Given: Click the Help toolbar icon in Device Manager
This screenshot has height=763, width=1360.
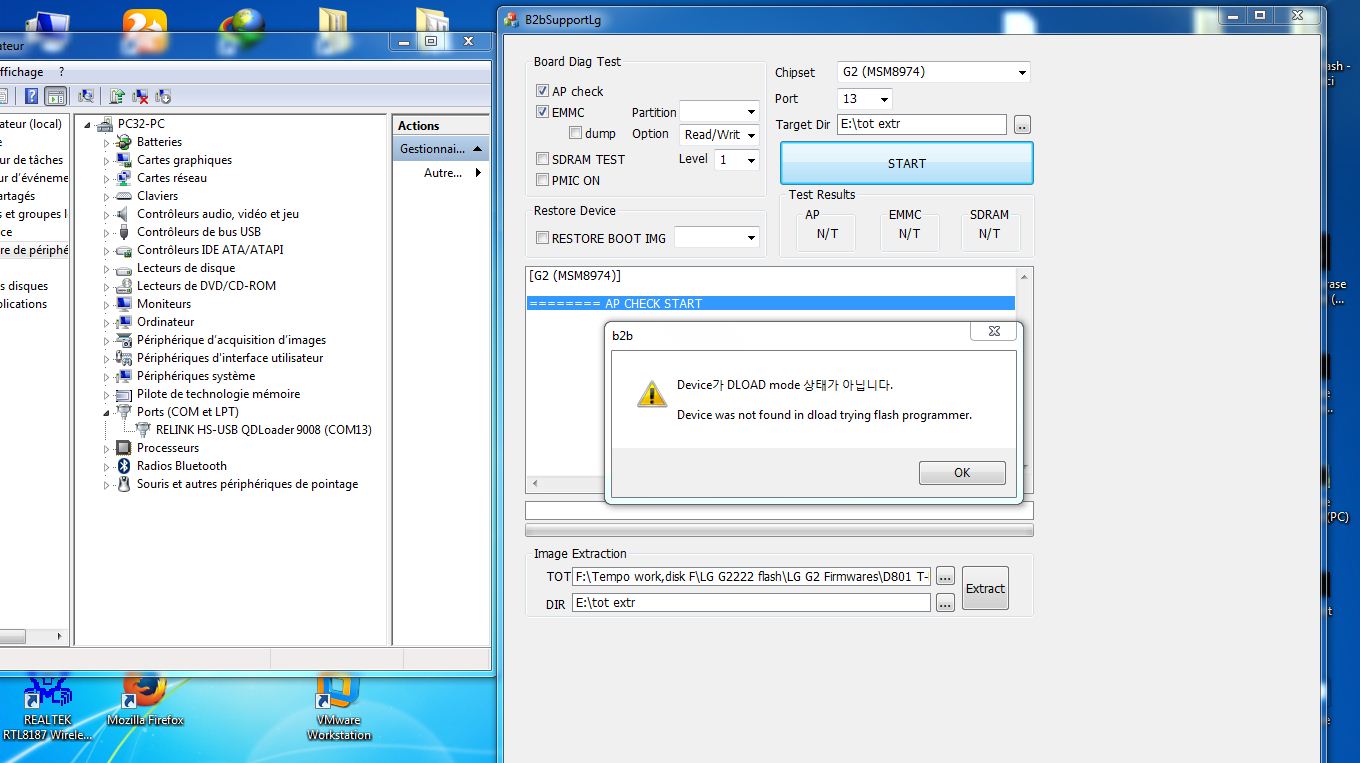Looking at the screenshot, I should coord(32,96).
